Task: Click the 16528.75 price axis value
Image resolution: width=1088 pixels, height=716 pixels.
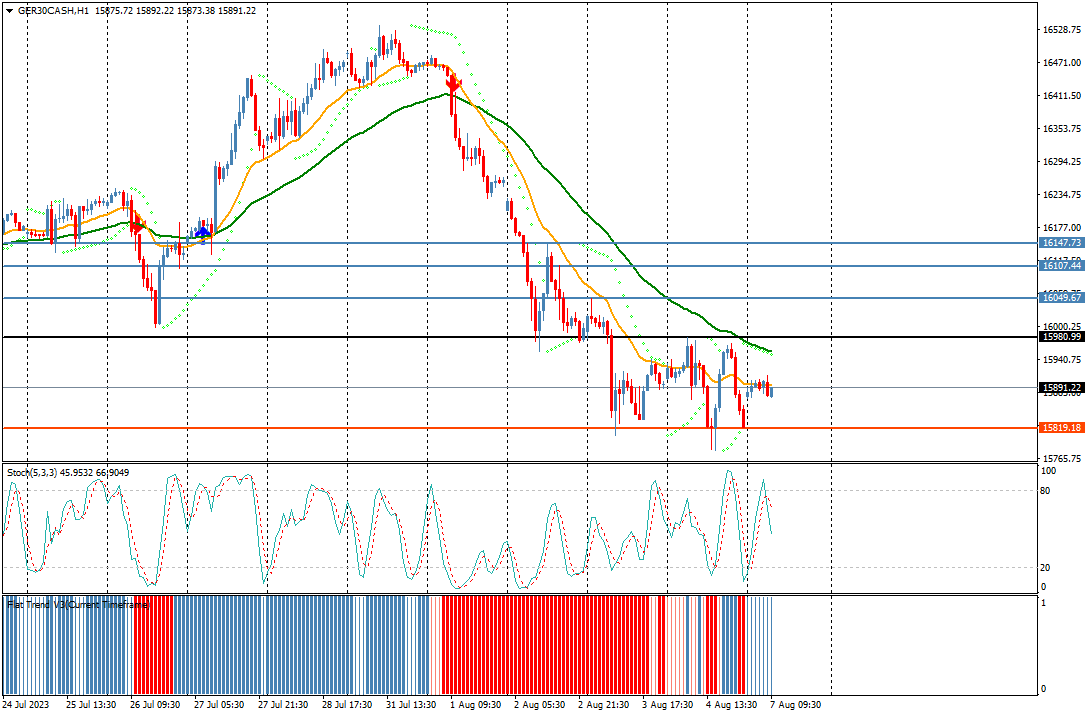Action: click(x=1062, y=30)
